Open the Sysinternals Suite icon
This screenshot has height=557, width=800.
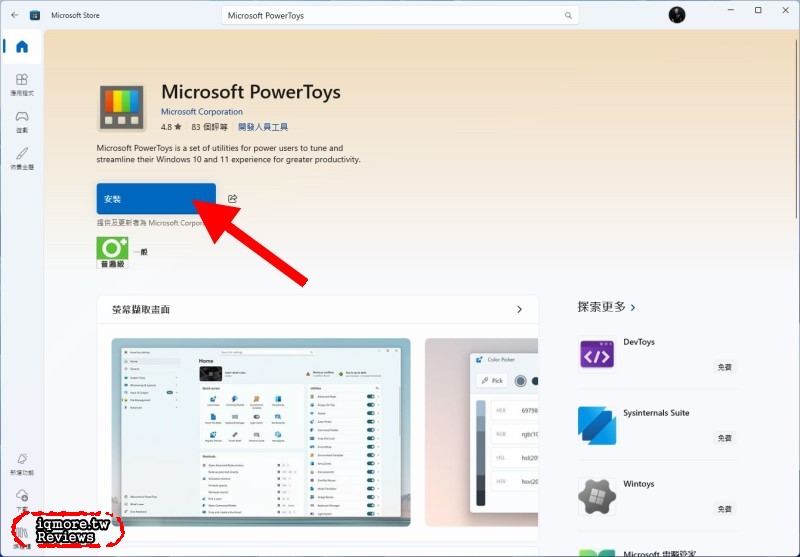click(x=597, y=425)
